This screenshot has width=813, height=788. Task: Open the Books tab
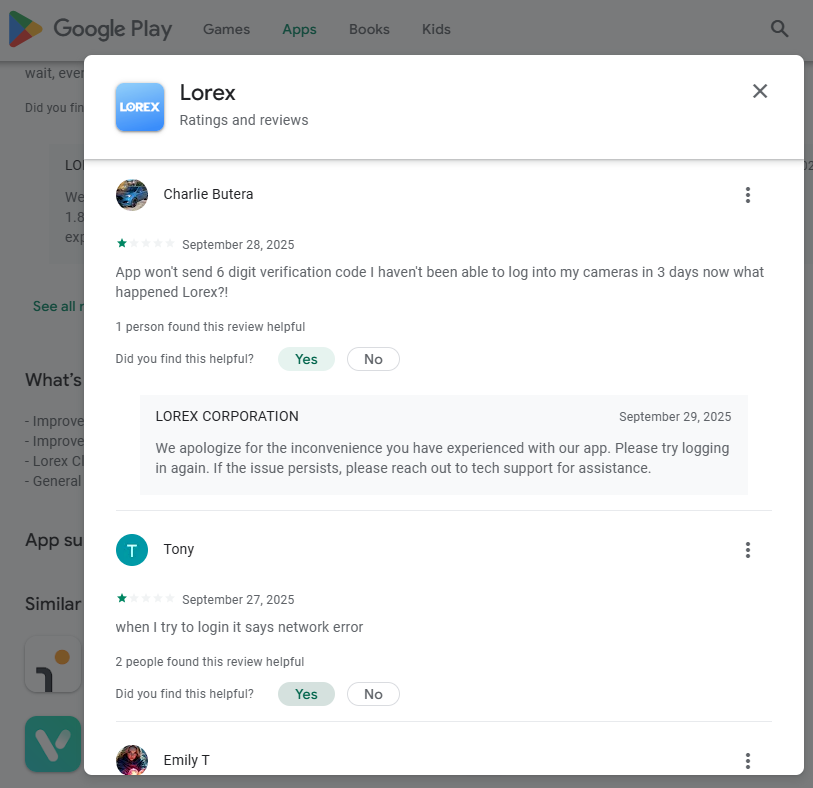pyautogui.click(x=369, y=29)
